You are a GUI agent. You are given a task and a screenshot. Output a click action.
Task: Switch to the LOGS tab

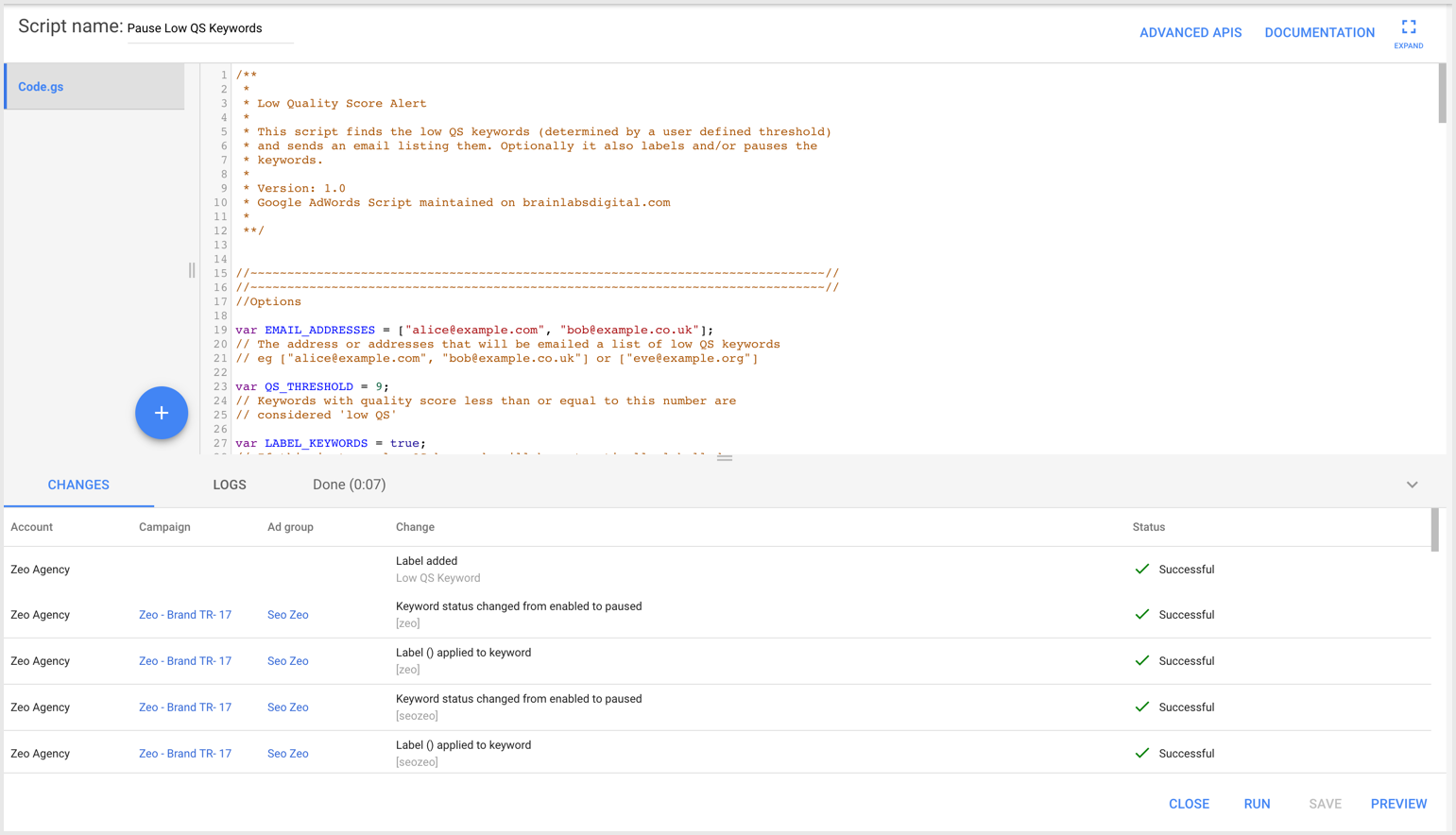tap(230, 485)
